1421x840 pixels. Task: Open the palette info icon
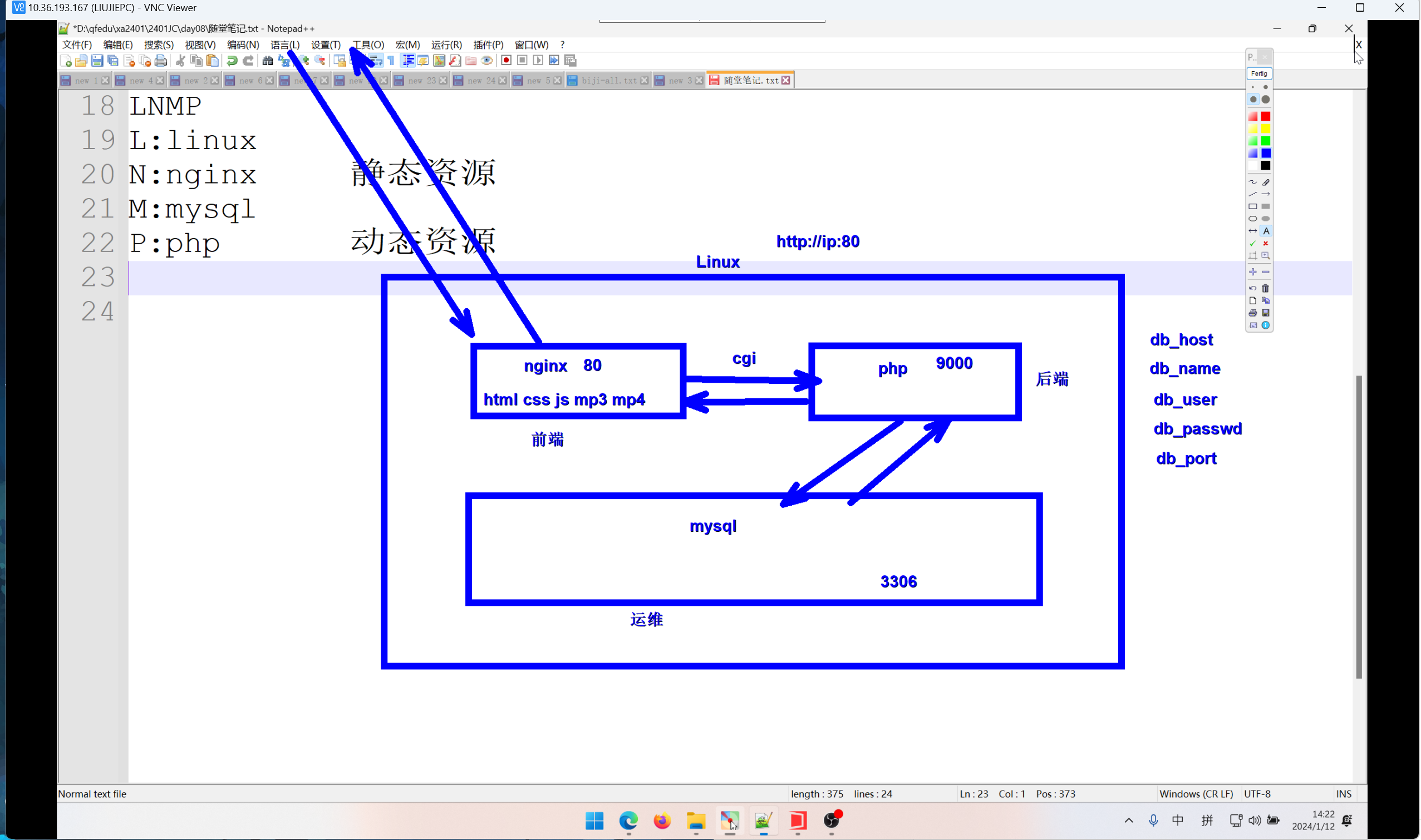coord(1265,325)
